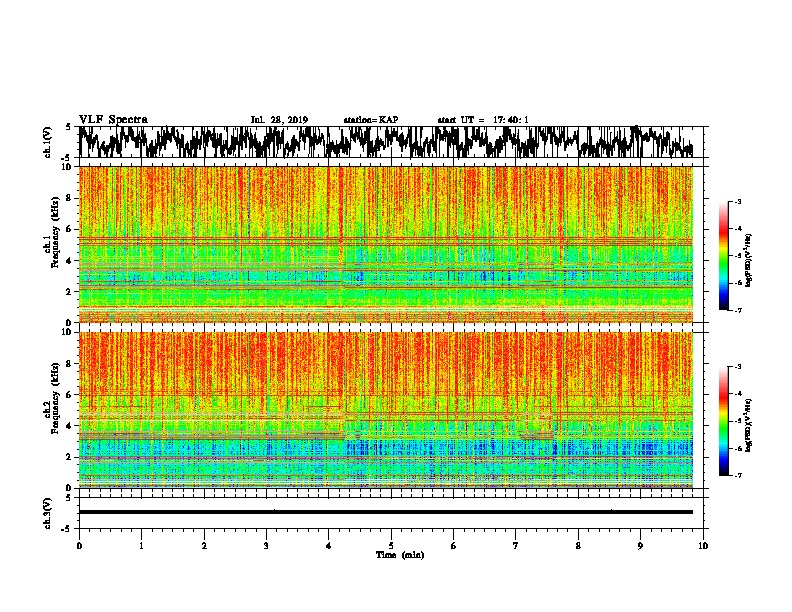The image size is (792, 612).
Task: Click time axis tick label "4"
Action: [x=329, y=546]
